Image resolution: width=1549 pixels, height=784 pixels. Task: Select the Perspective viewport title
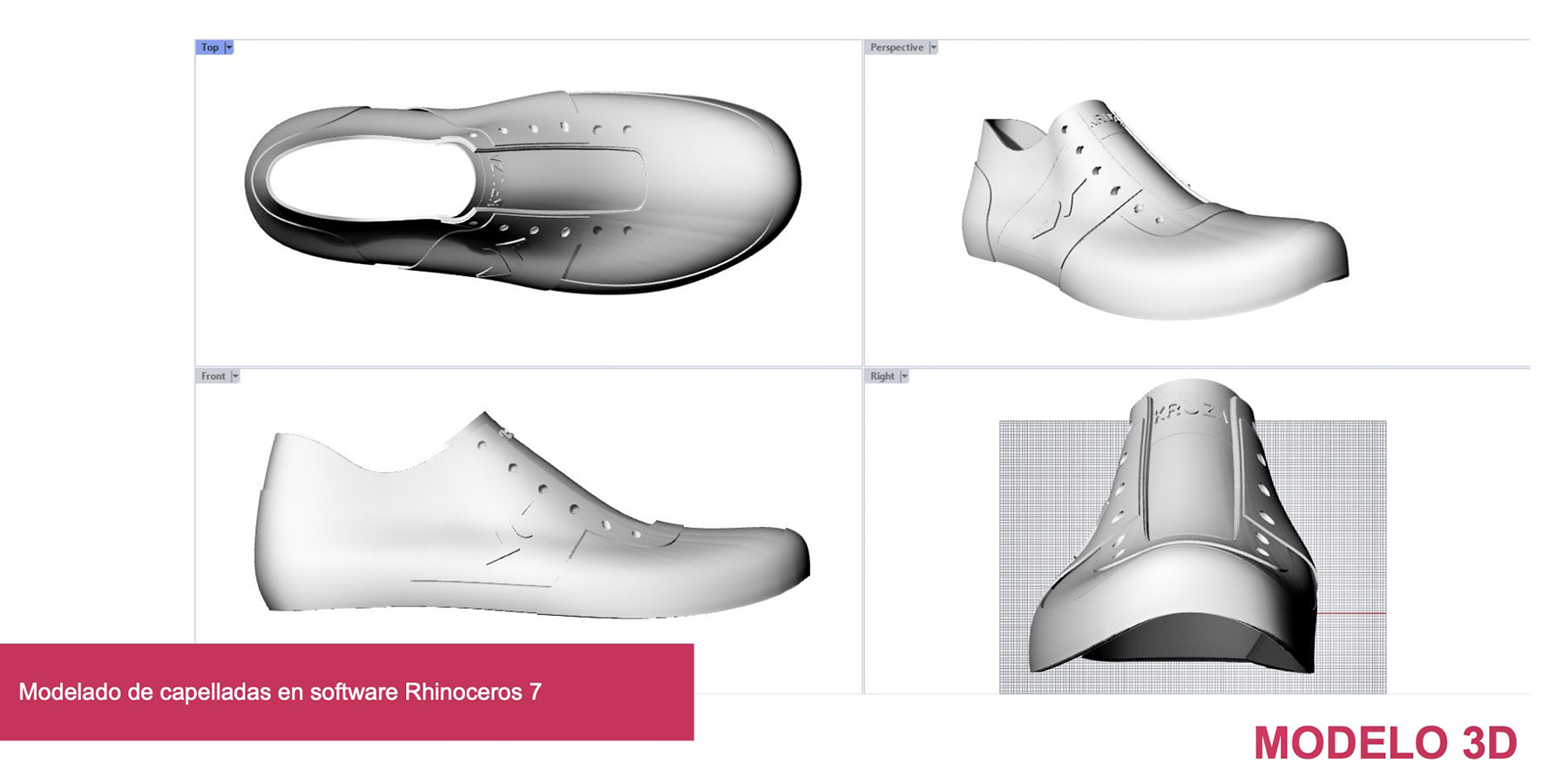click(x=896, y=48)
